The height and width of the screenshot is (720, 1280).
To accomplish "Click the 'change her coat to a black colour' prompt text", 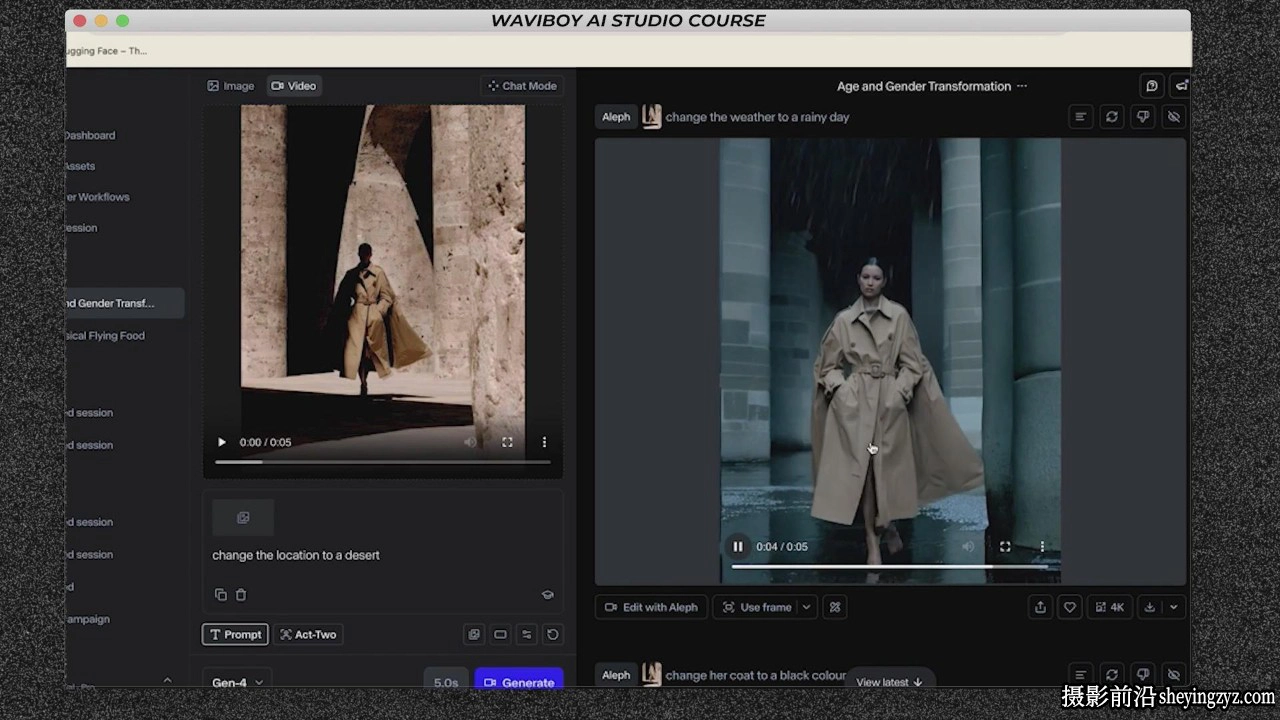I will (x=756, y=675).
